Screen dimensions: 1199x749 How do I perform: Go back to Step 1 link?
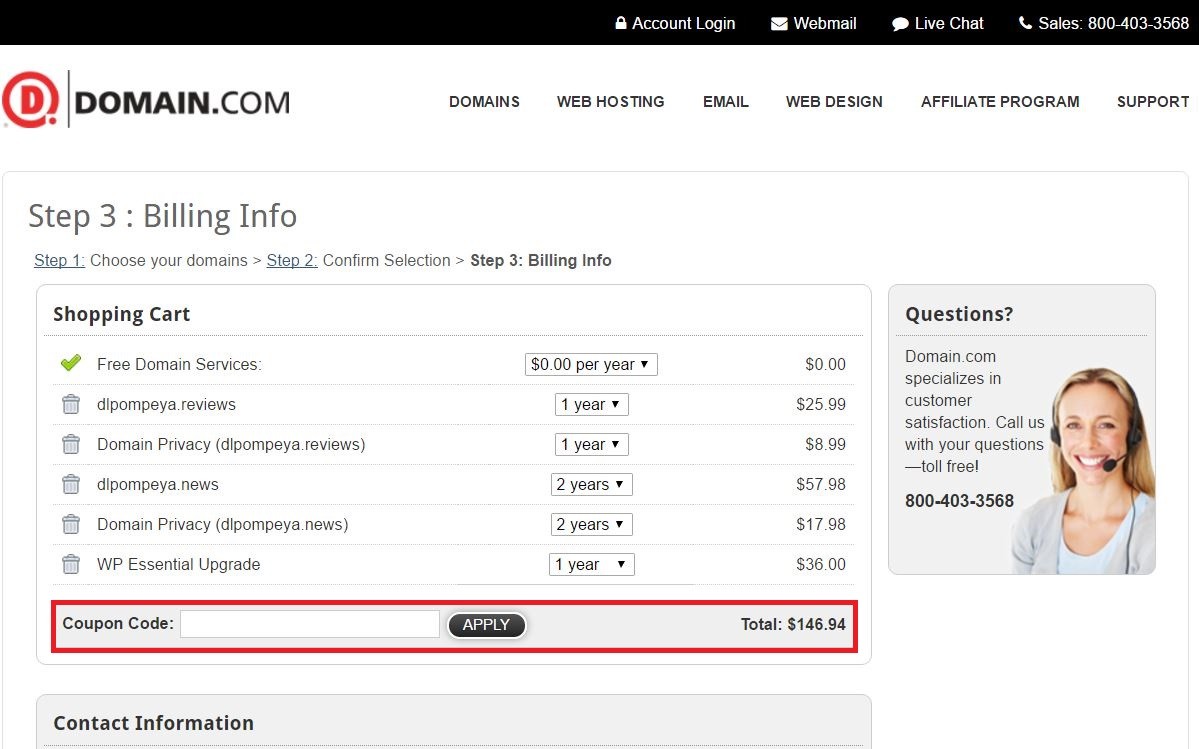point(59,260)
